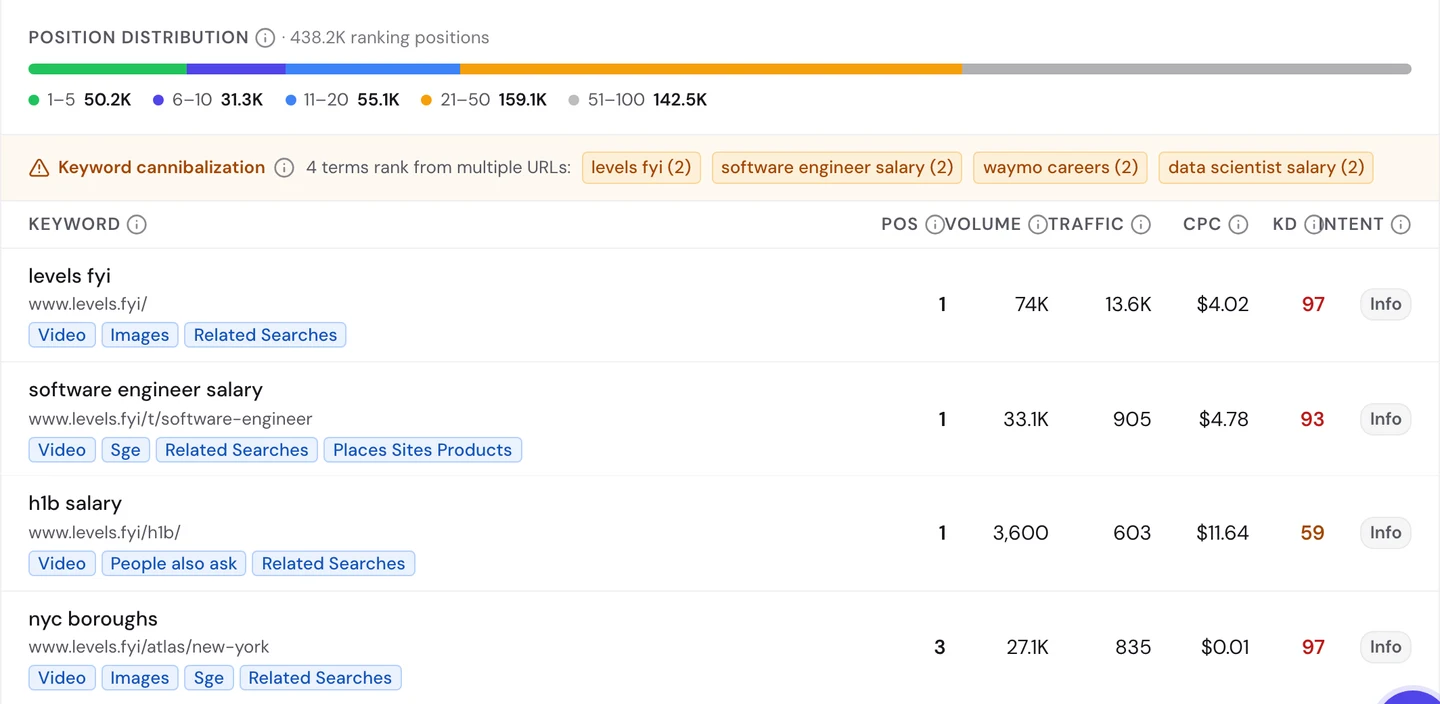Click Keyword cannibalization info icon
This screenshot has width=1440, height=704.
(284, 168)
